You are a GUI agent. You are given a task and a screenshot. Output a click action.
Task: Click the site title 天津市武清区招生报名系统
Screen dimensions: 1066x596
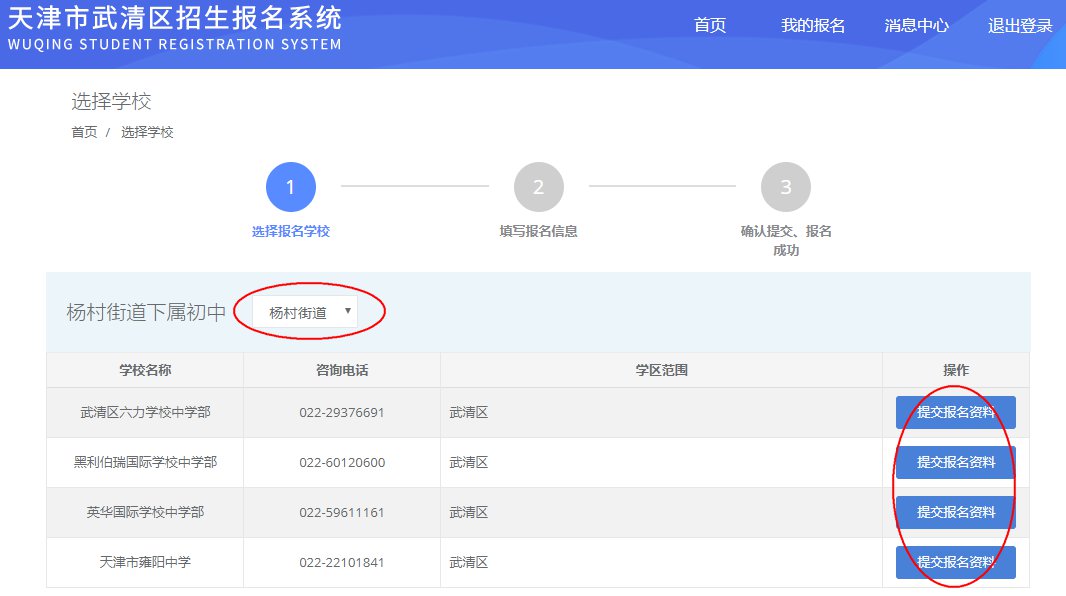point(174,18)
